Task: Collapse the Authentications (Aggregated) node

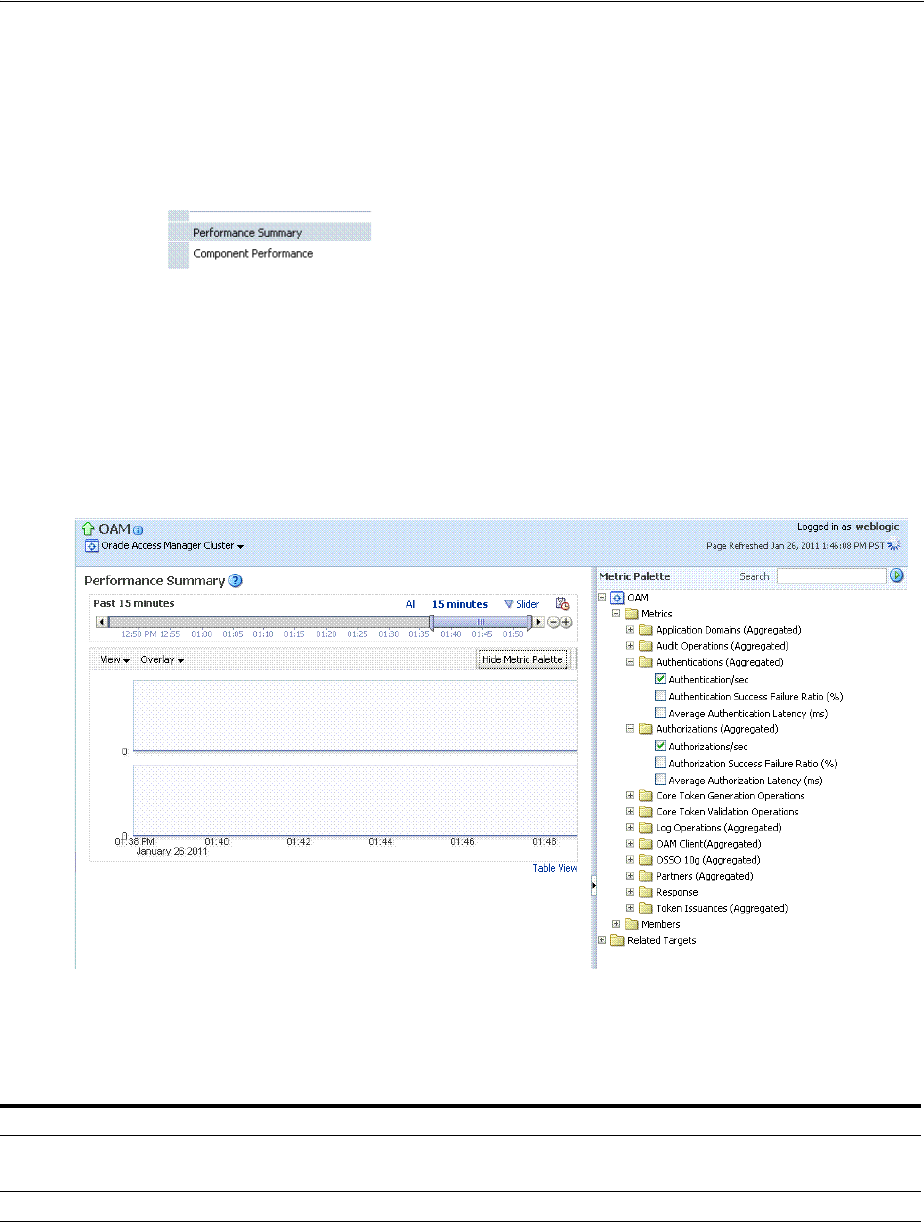Action: click(630, 662)
